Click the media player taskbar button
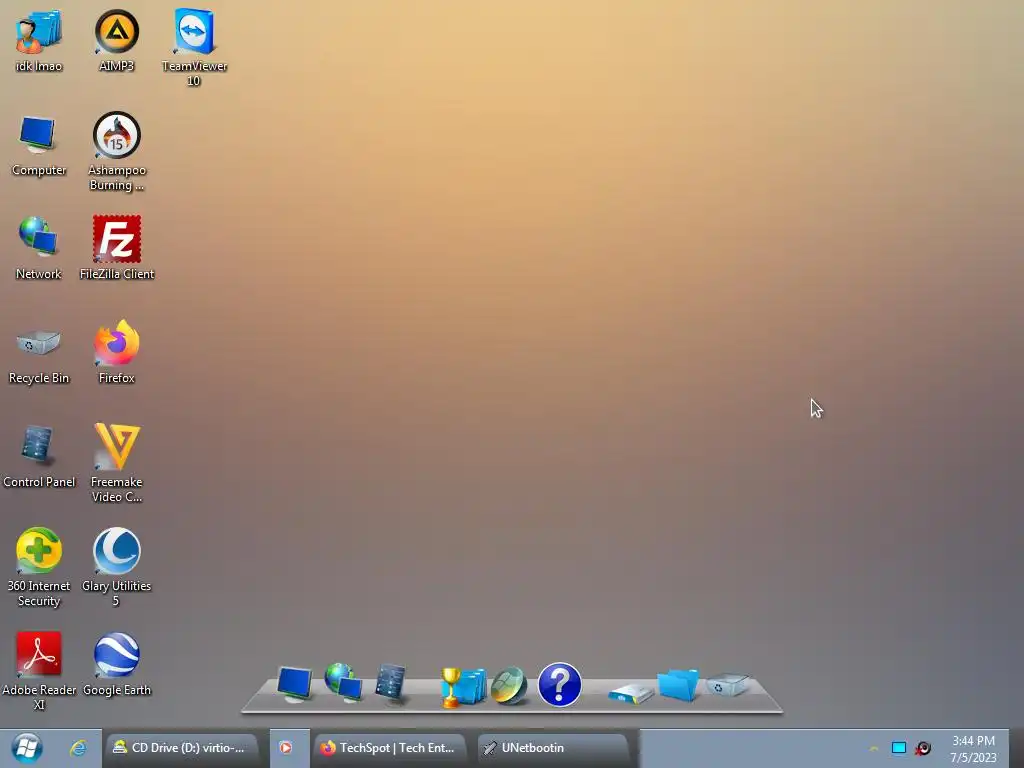The height and width of the screenshot is (768, 1024). 285,748
